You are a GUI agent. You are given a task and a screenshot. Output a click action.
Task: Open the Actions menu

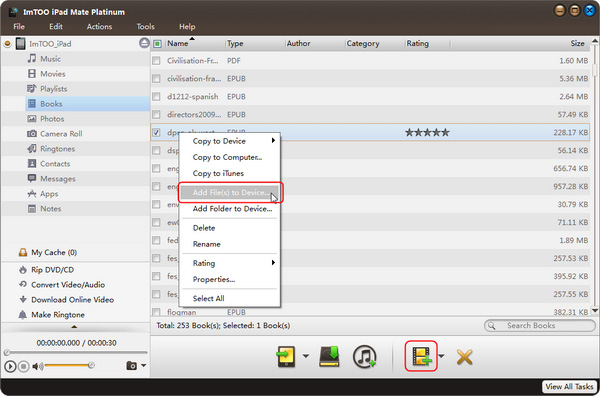point(99,26)
